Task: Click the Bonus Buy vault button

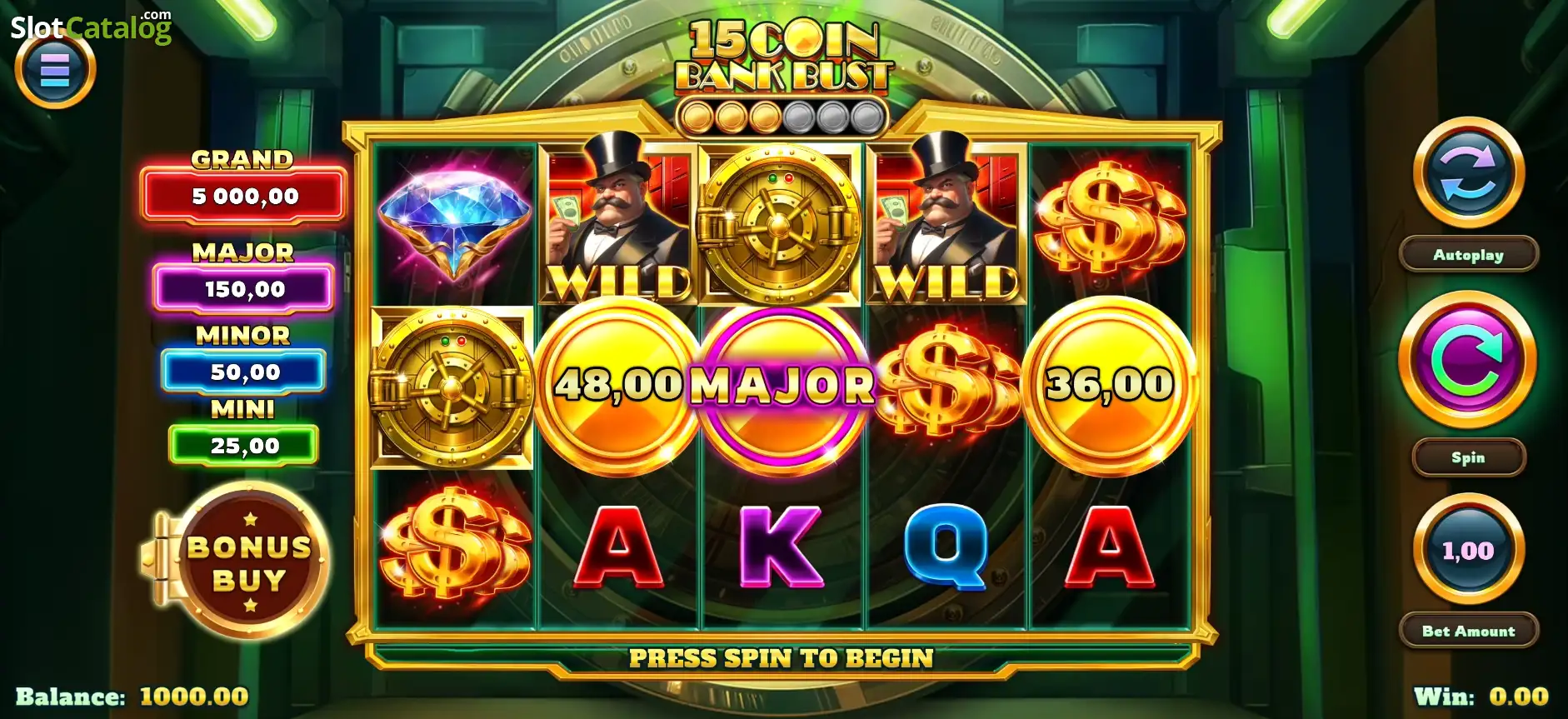Action: pyautogui.click(x=241, y=562)
